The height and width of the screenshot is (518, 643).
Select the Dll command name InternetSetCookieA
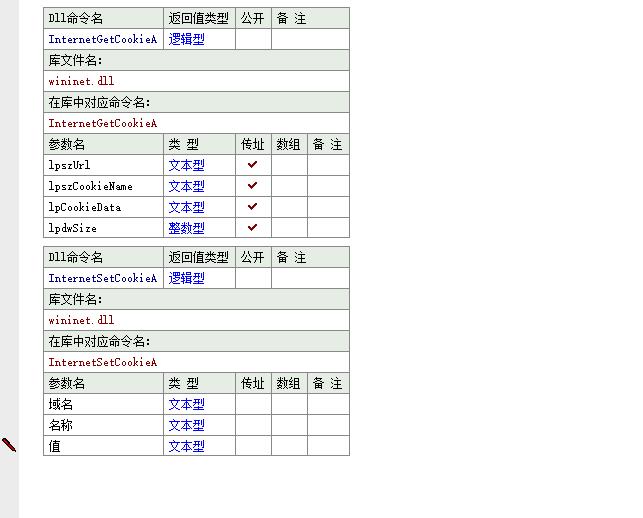click(x=103, y=278)
